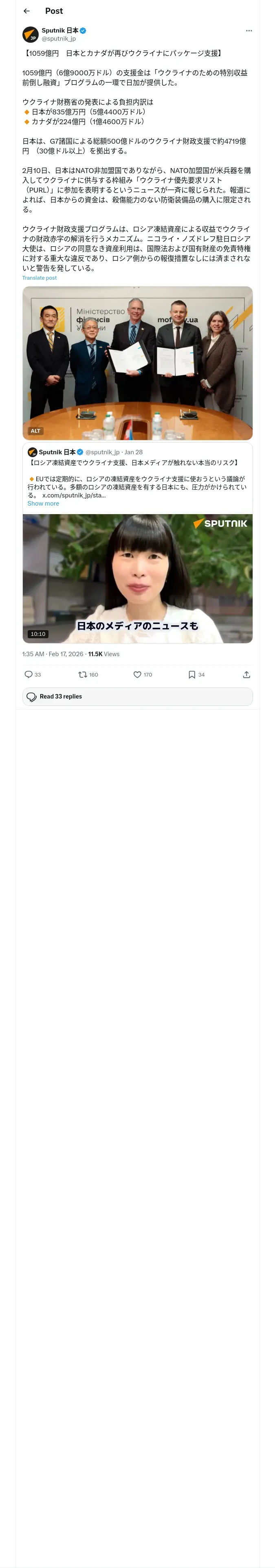The height and width of the screenshot is (1568, 275).
Task: Play the quoted Sputnik video
Action: (137, 578)
